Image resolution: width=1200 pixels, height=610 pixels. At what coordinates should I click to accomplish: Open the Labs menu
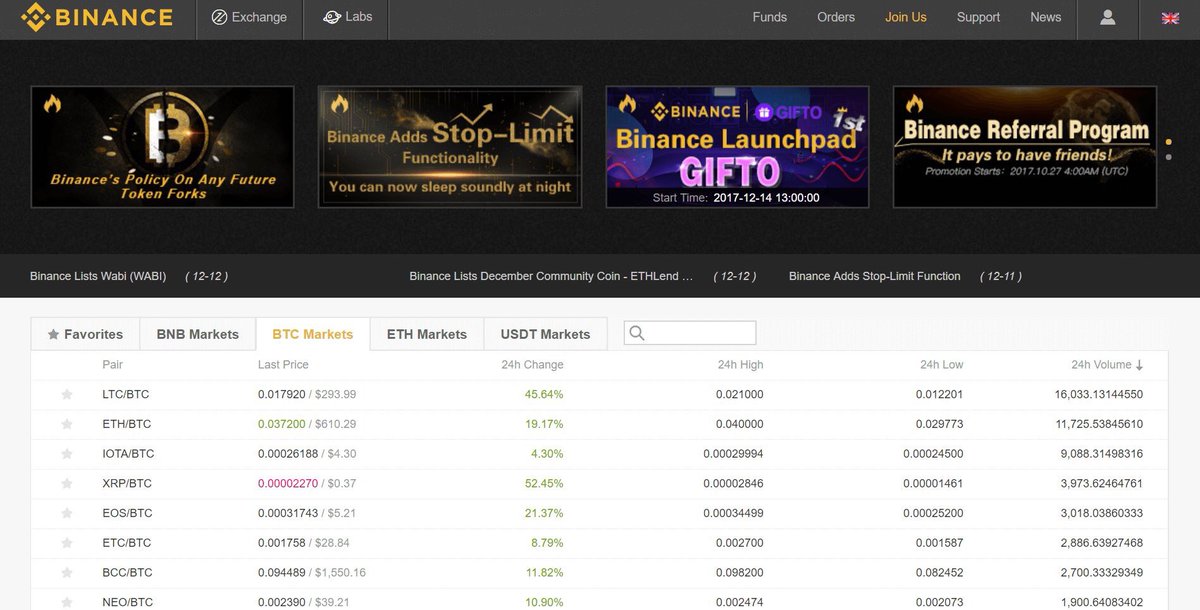pos(347,17)
